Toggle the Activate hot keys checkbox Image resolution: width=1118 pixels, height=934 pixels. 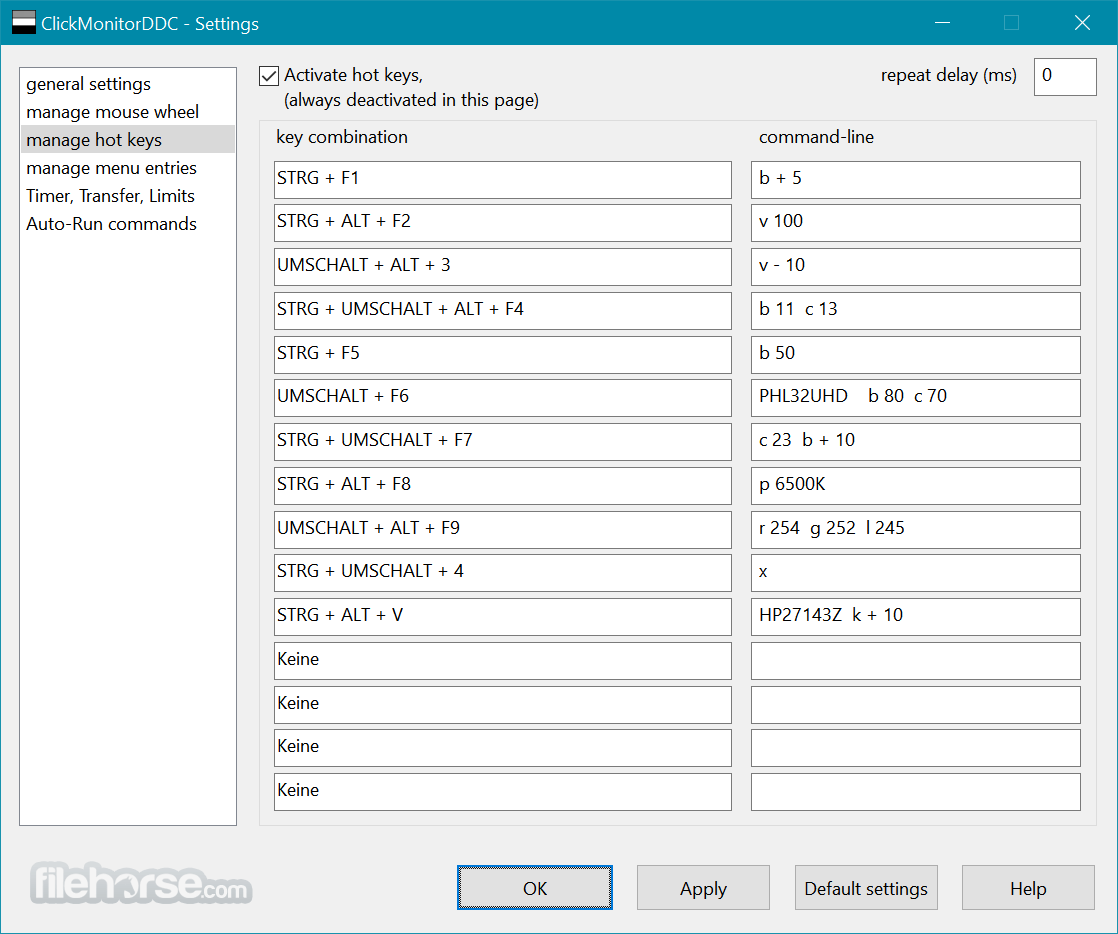[269, 76]
